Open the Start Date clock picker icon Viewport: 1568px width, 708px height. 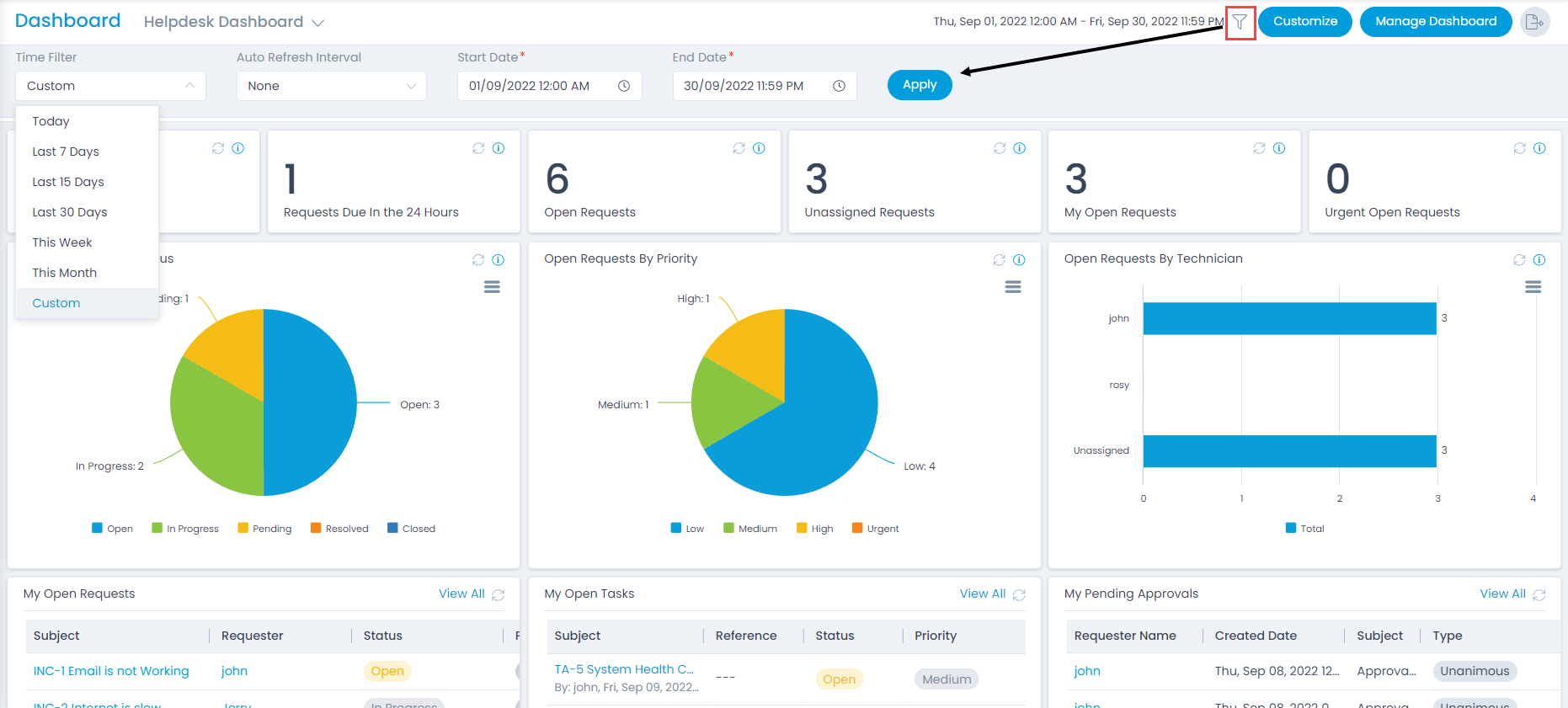point(624,86)
